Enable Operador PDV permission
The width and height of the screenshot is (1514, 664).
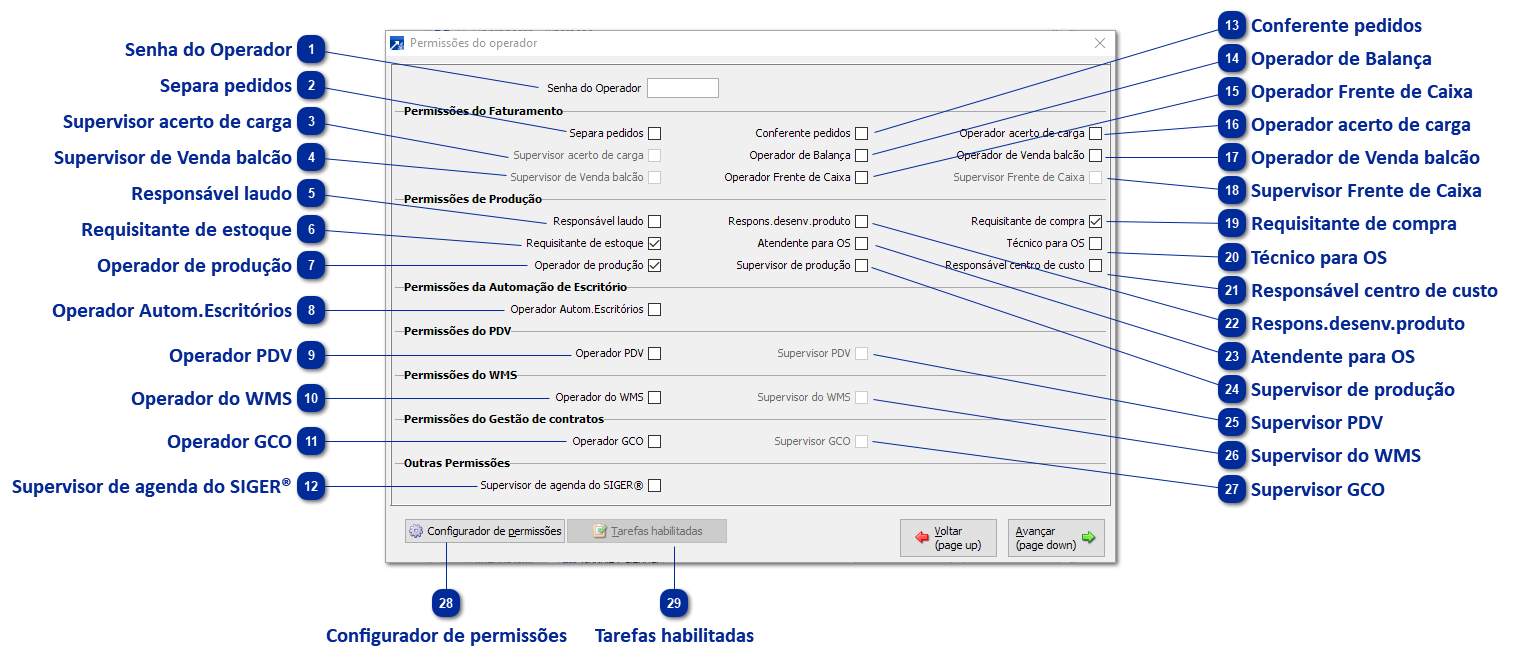655,353
